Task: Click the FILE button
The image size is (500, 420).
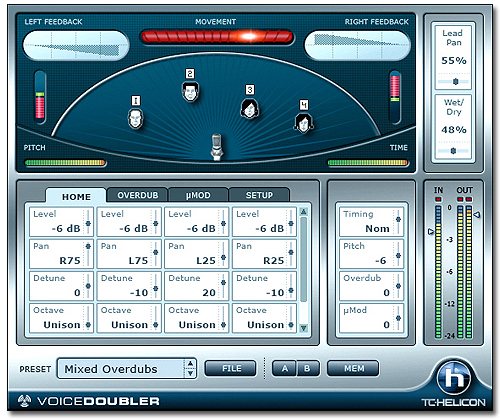Action: click(231, 368)
